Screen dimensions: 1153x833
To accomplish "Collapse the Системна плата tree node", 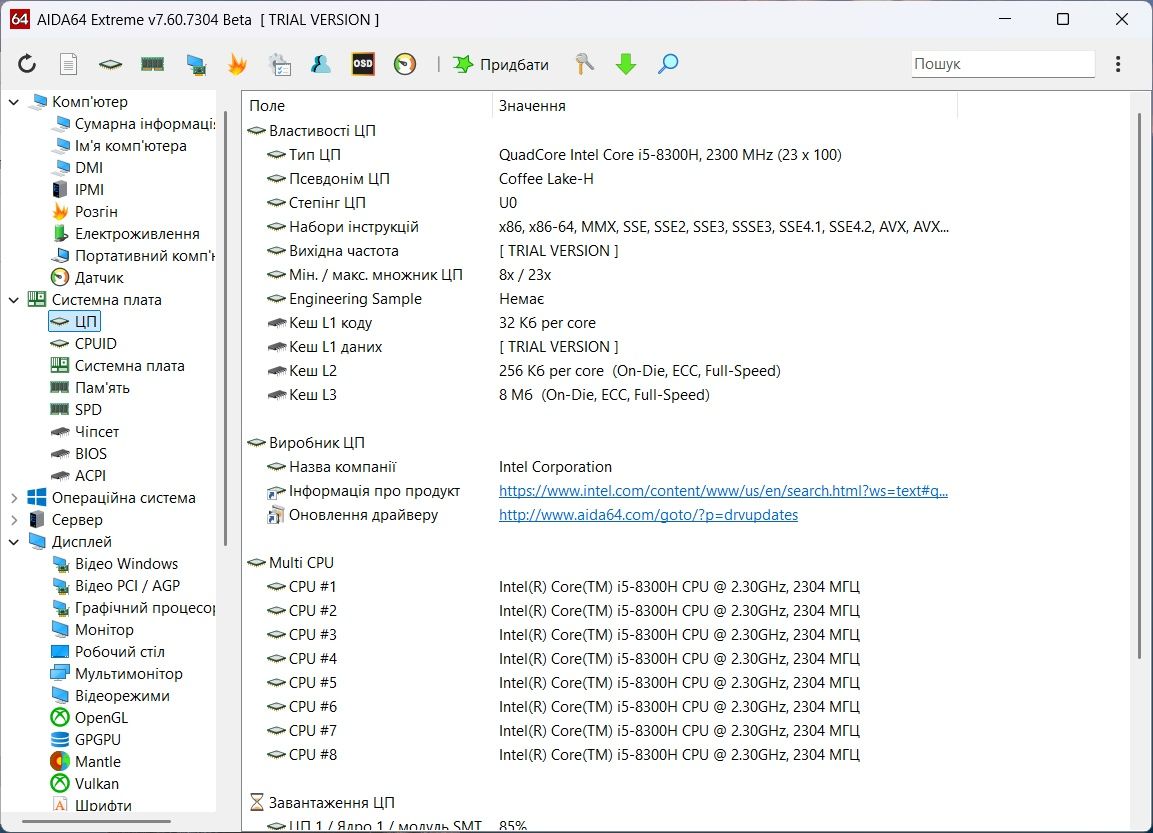I will pos(14,300).
